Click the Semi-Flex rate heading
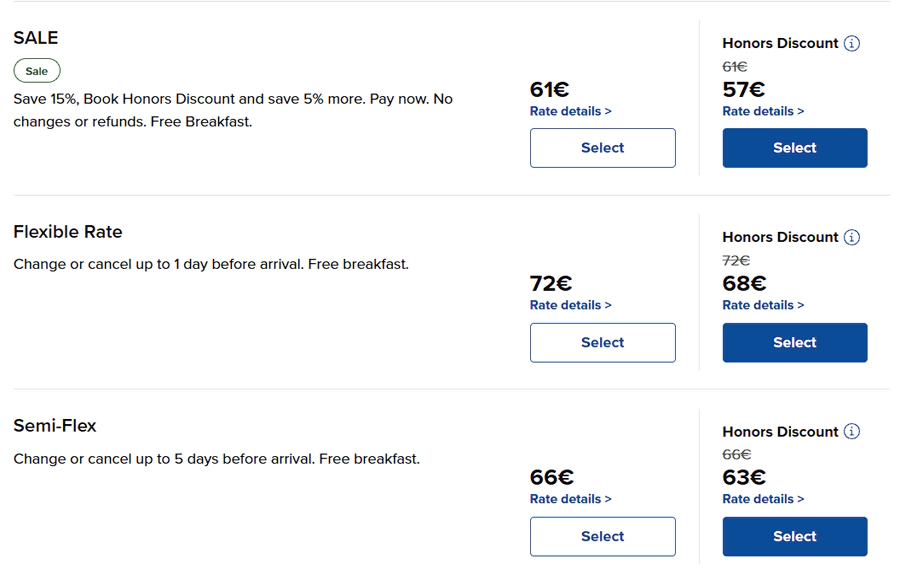900x580 pixels. [x=55, y=426]
